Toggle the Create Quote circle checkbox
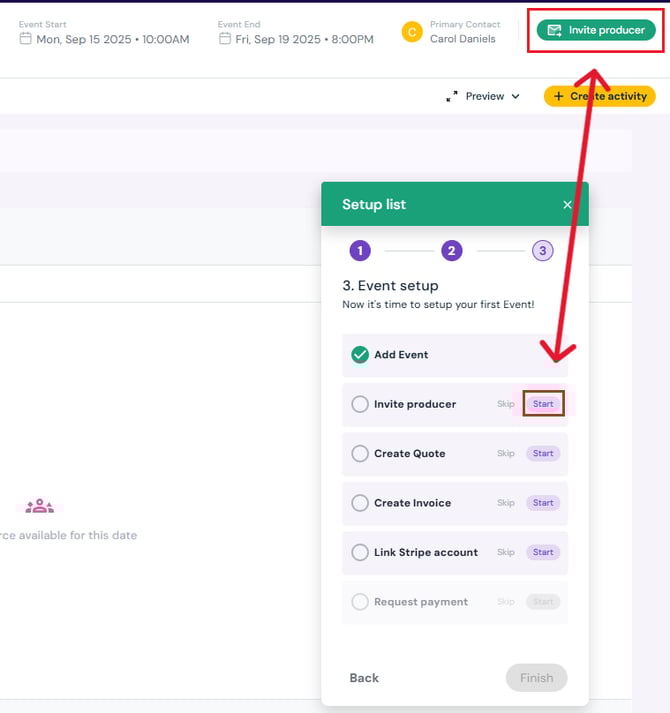Image resolution: width=670 pixels, height=713 pixels. coord(360,453)
